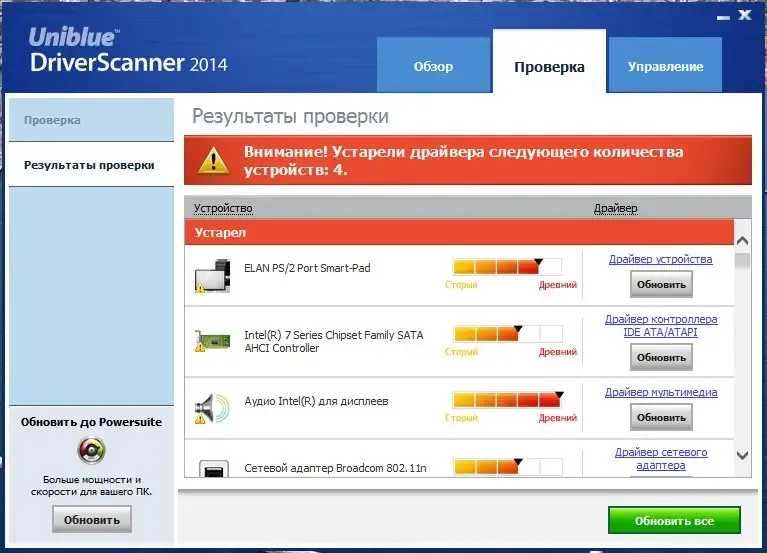Screen dimensions: 767x553
Task: Click the Uniblue DriverScanner 2014 logo
Action: click(x=128, y=51)
